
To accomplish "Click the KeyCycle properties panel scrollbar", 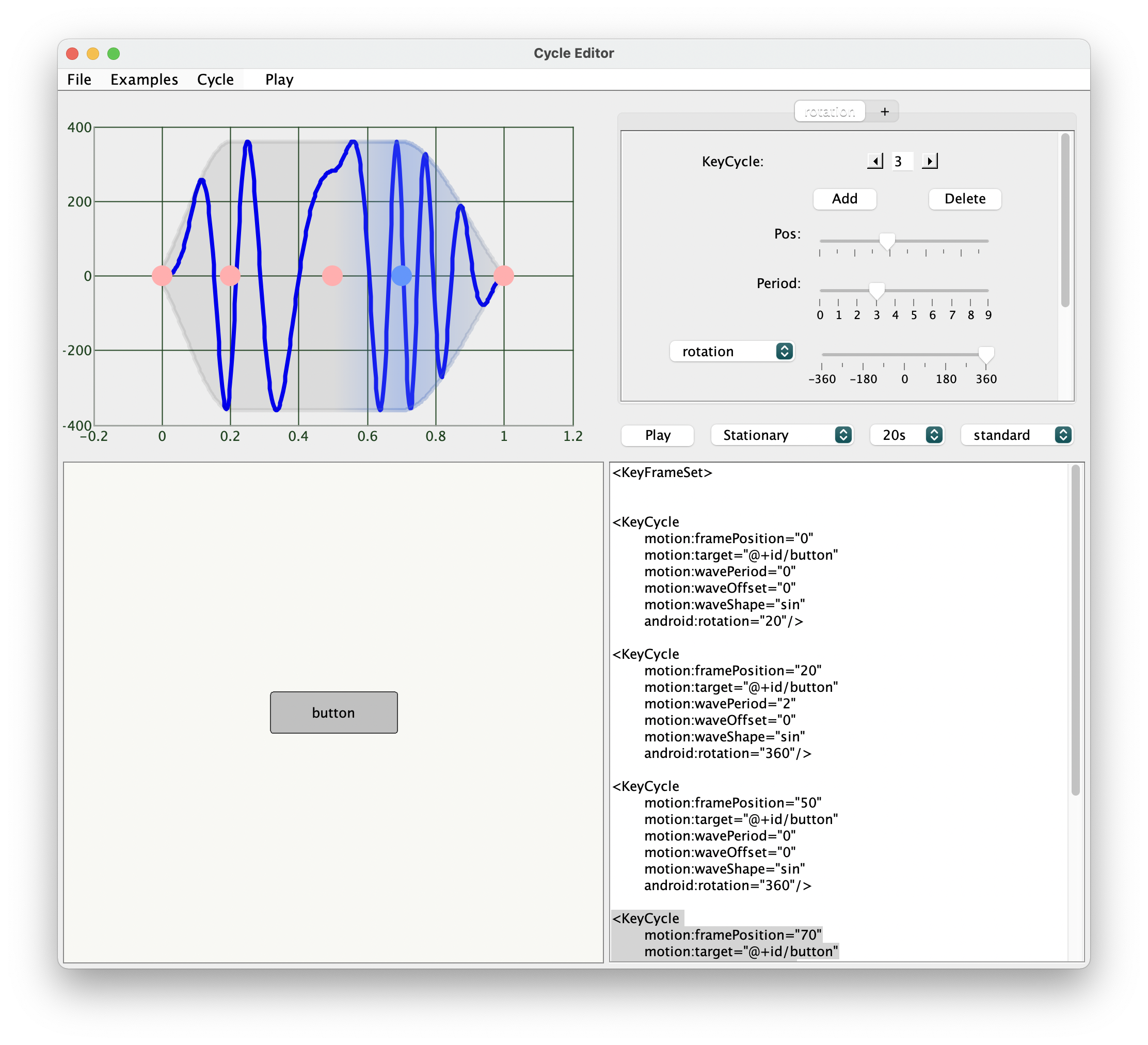I will point(1065,220).
